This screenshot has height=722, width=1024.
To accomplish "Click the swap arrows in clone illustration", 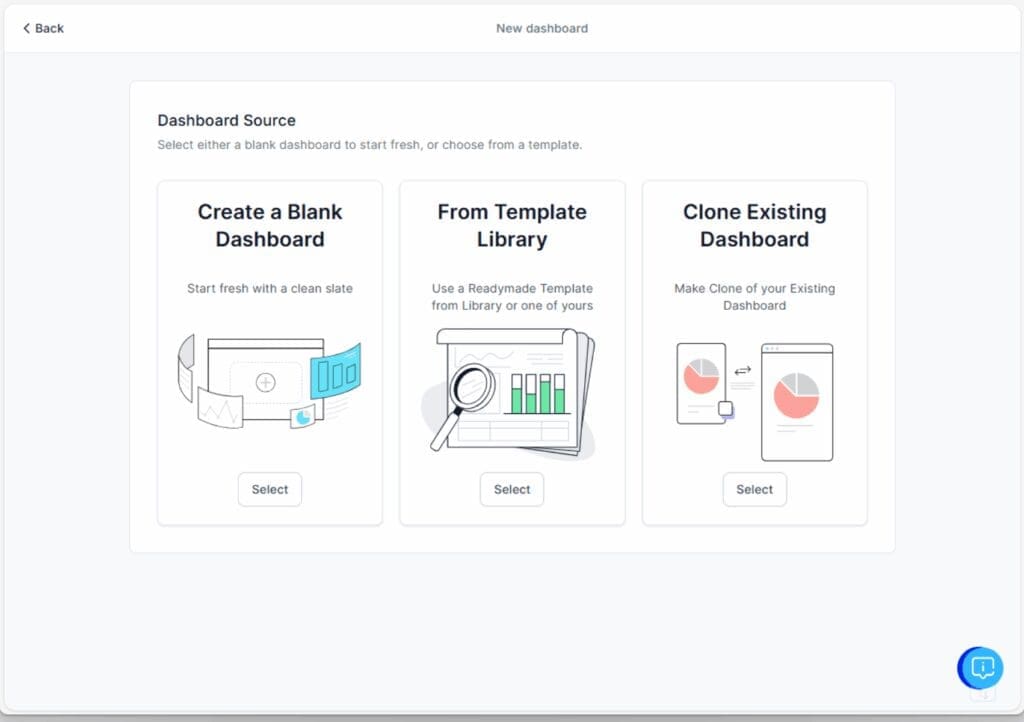I will click(x=742, y=371).
